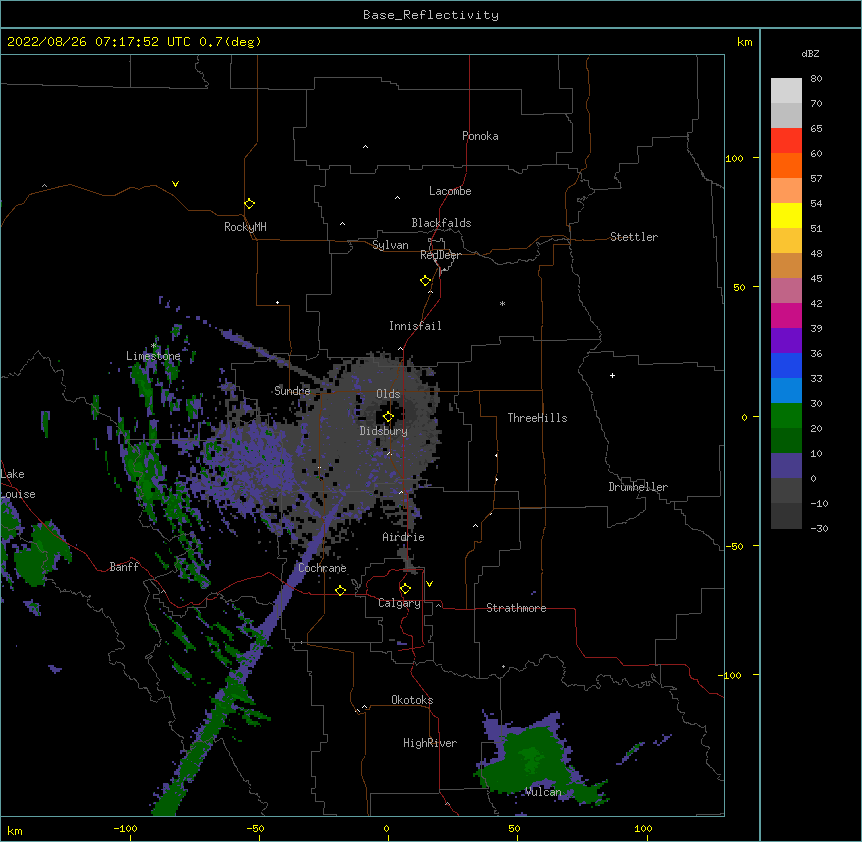Click the Sylvan town label
862x842 pixels.
click(x=390, y=245)
